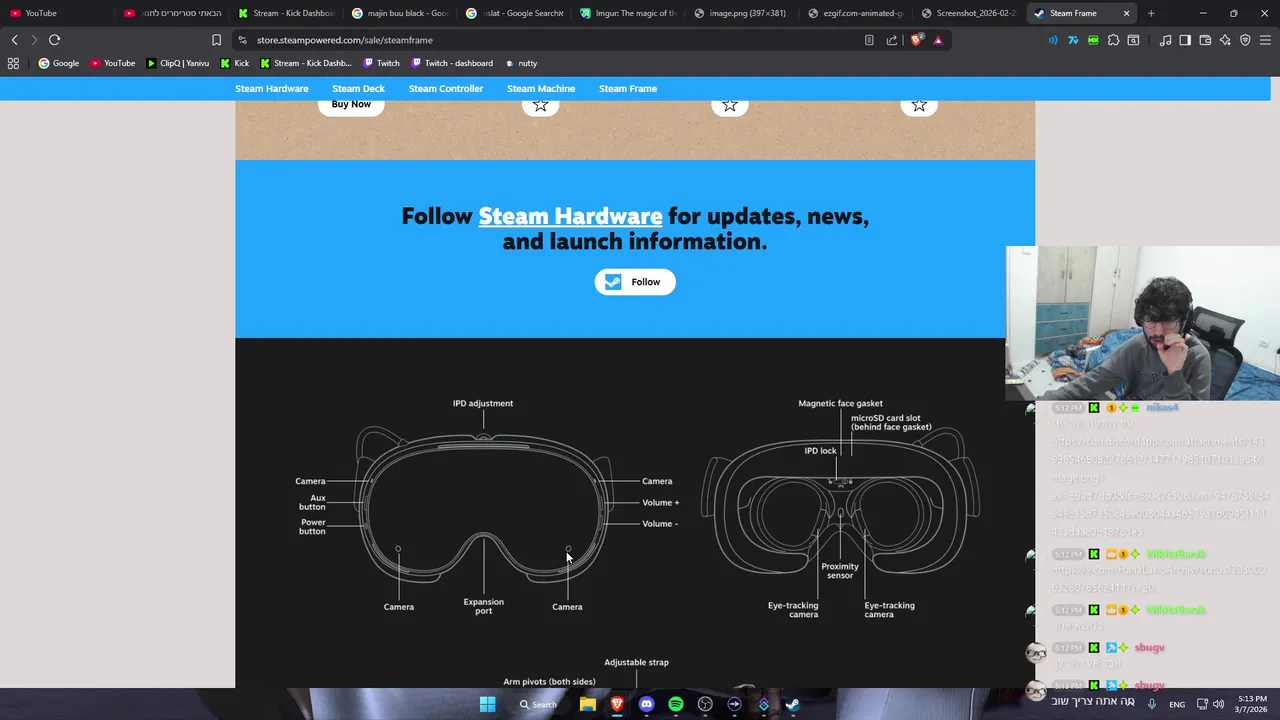The image size is (1280, 720).
Task: Open the extensions puzzle piece menu
Action: (x=1113, y=40)
